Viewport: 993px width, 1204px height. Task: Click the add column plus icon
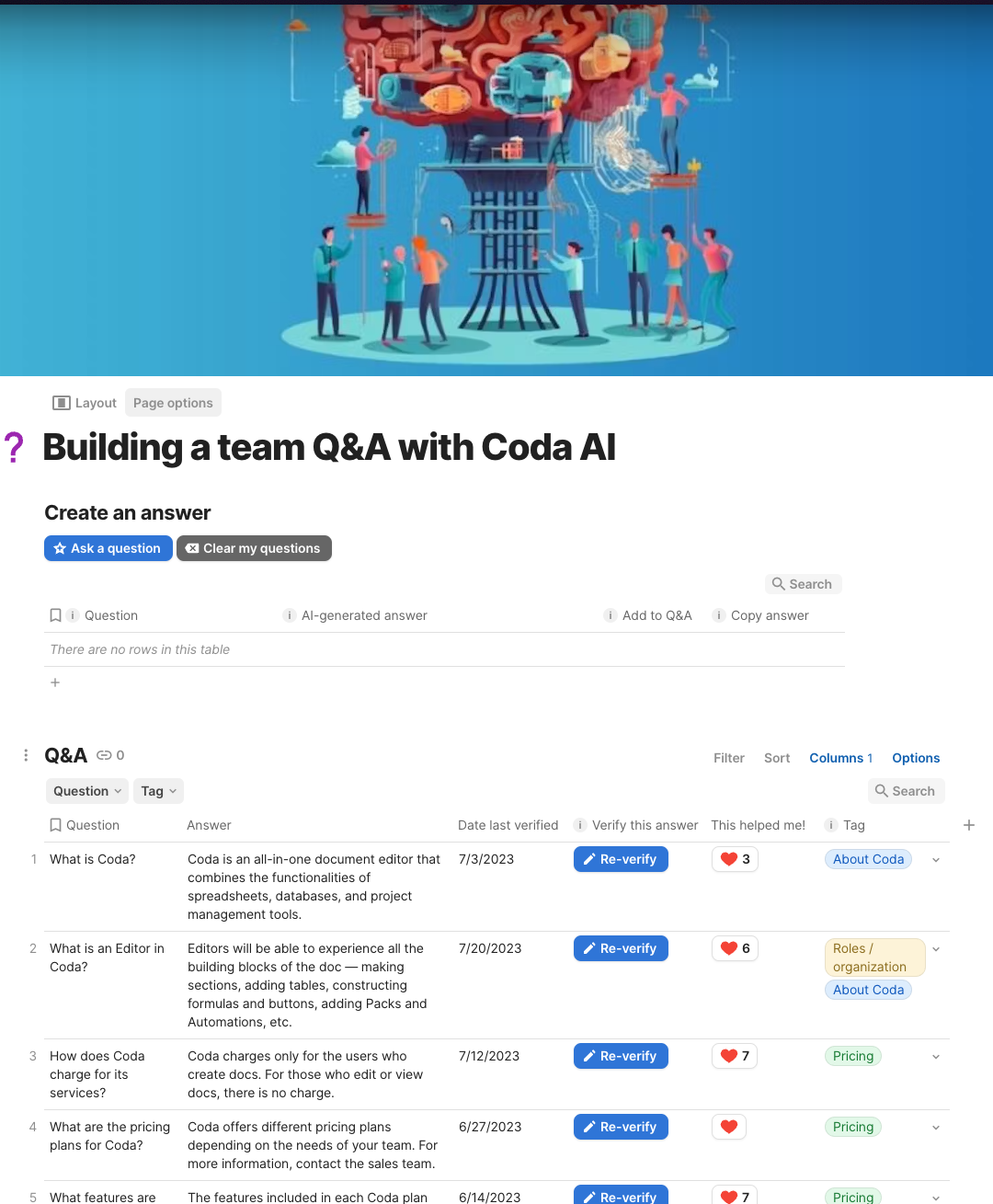968,825
